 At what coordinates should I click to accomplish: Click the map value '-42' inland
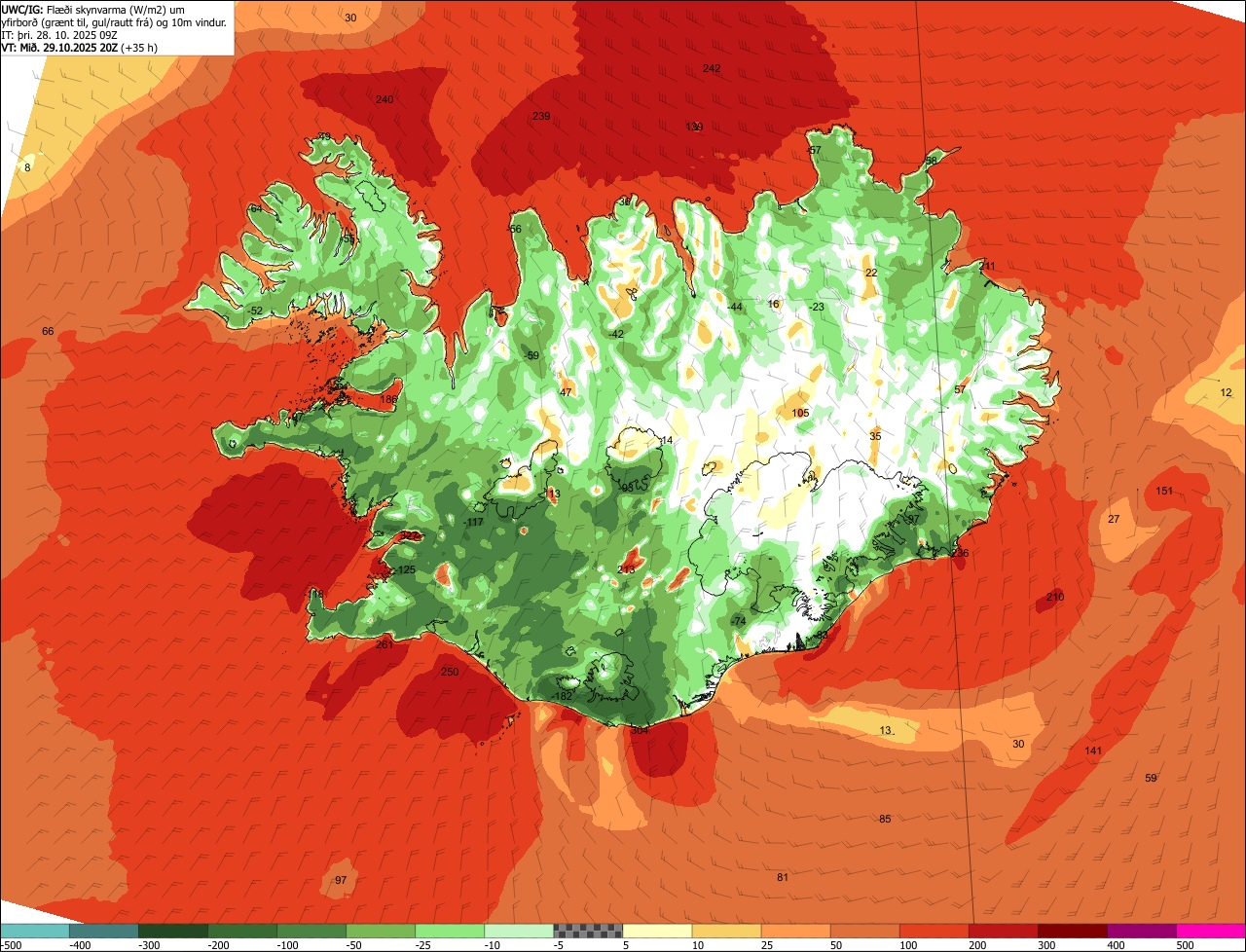pyautogui.click(x=615, y=334)
